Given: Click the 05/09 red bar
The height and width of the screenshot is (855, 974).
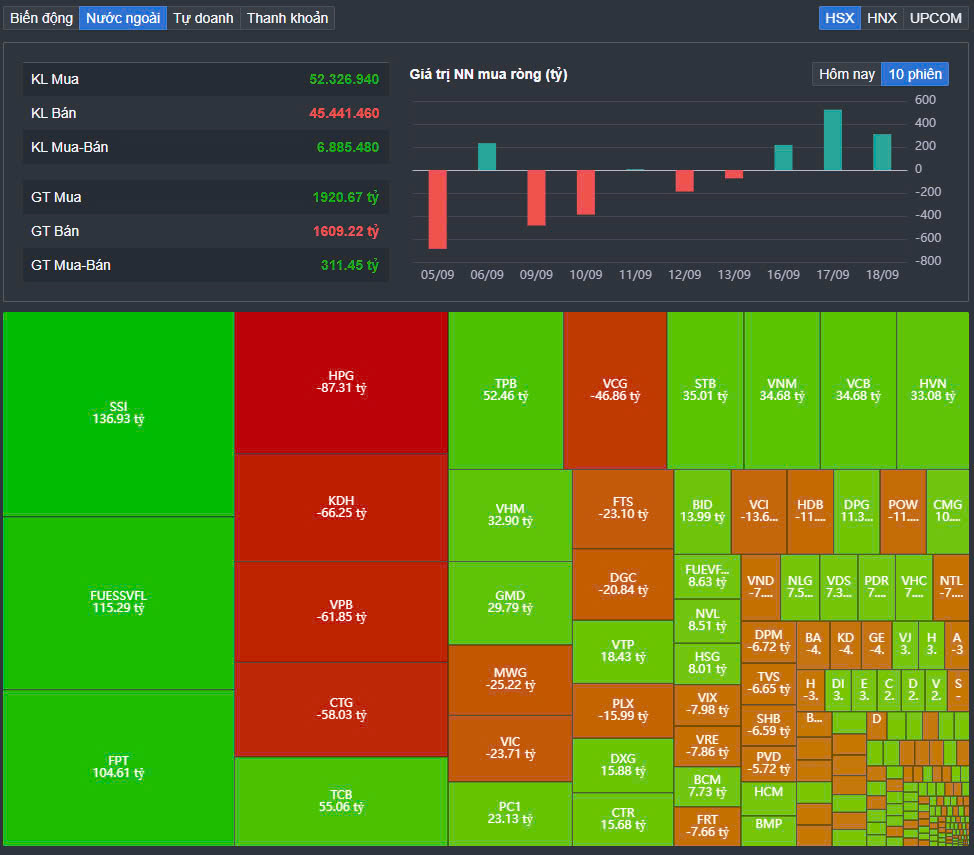Looking at the screenshot, I should [x=437, y=209].
